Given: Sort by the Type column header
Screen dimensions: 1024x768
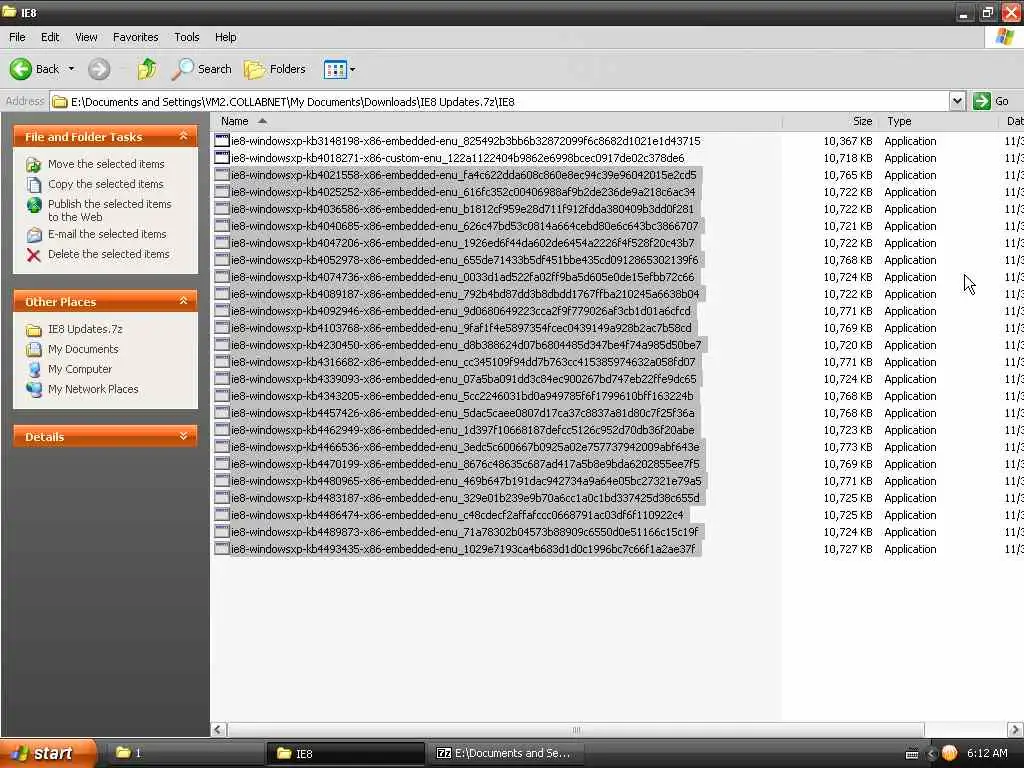Looking at the screenshot, I should tap(899, 121).
